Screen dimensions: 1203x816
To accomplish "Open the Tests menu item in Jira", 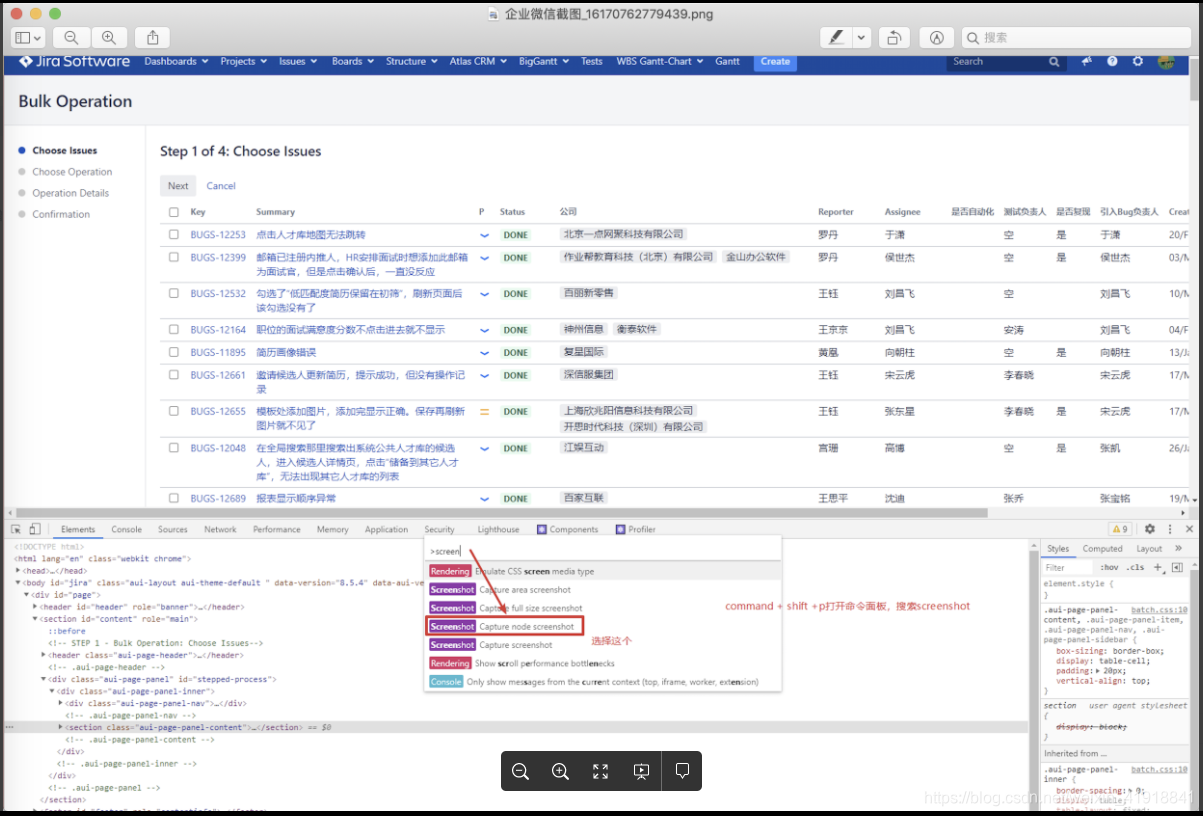I will (592, 61).
